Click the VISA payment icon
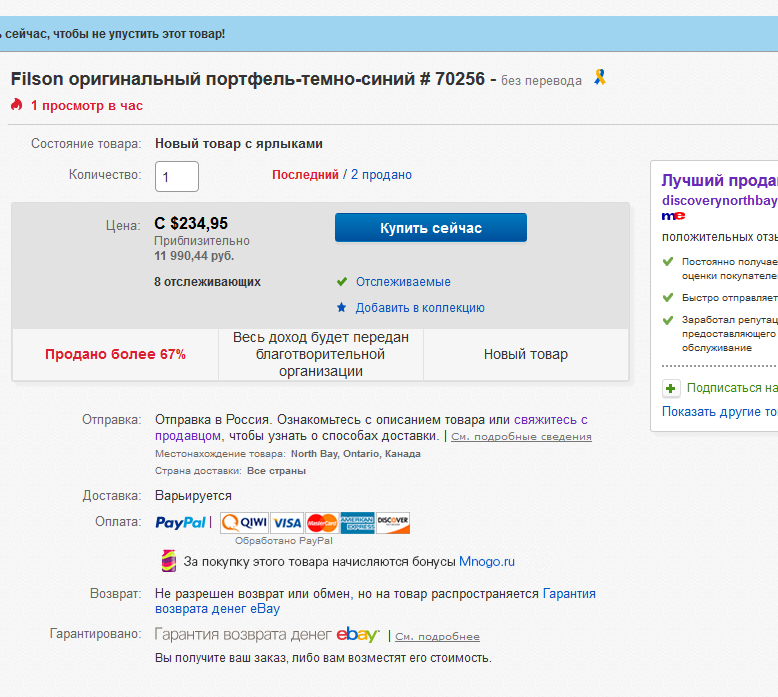Screen dimensions: 778x697 (x=287, y=522)
